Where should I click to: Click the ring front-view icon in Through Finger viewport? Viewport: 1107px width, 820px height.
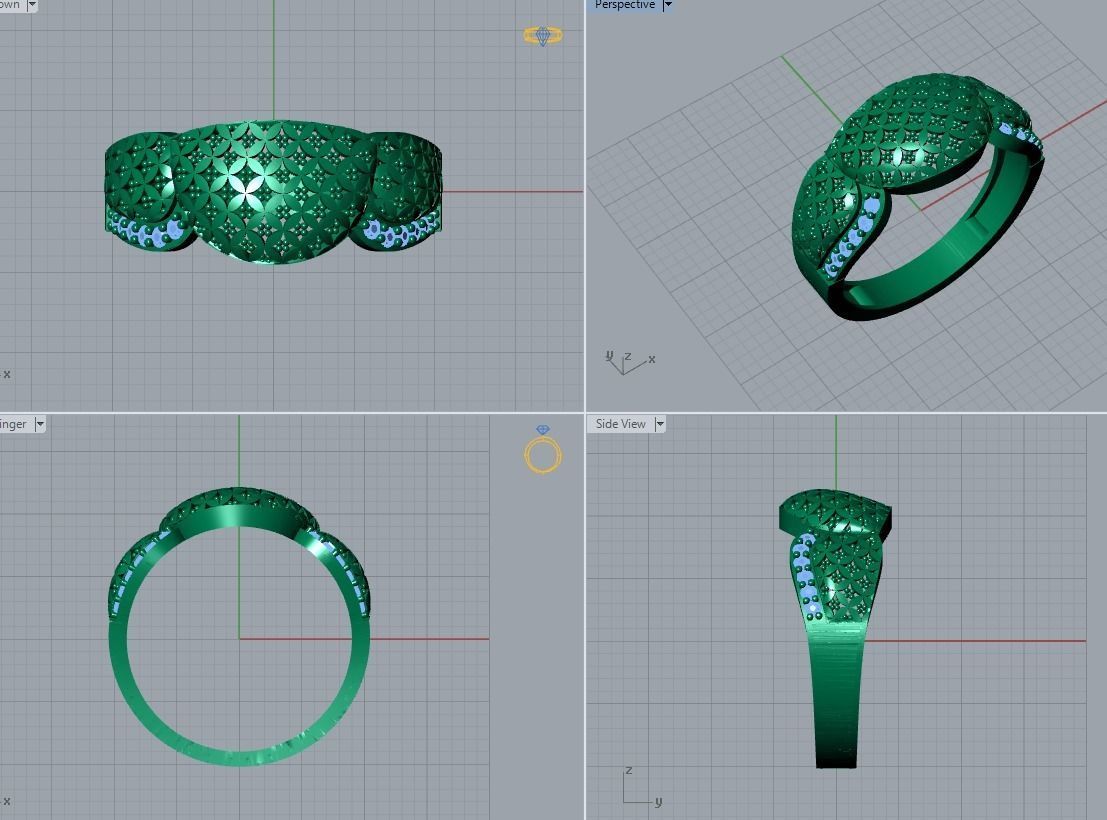tap(543, 450)
